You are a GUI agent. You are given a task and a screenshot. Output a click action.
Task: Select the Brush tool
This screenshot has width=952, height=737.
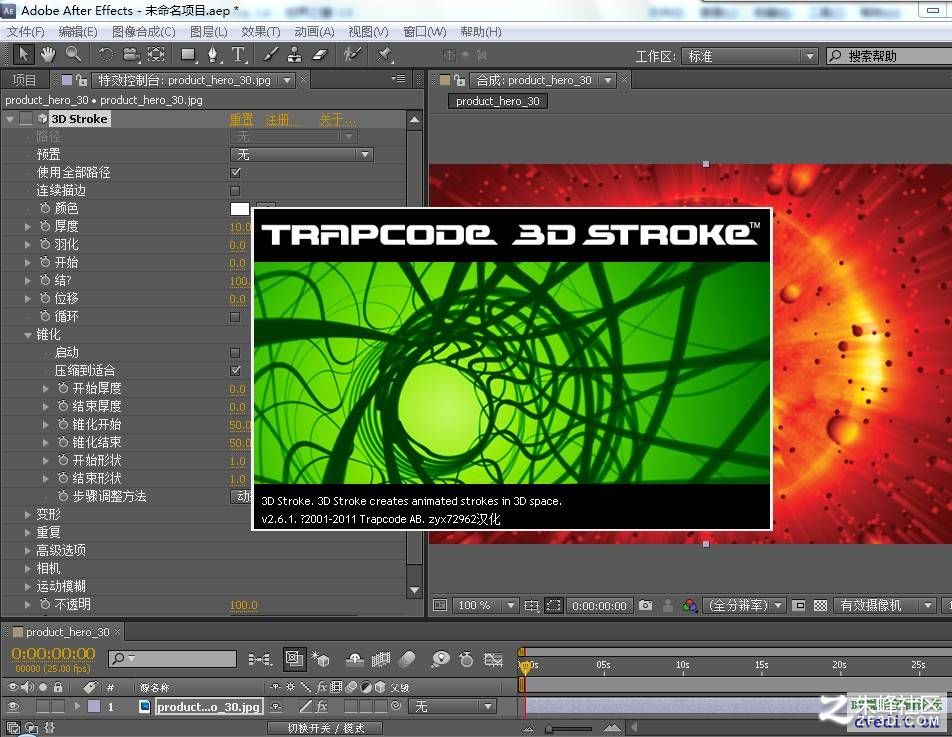[270, 55]
